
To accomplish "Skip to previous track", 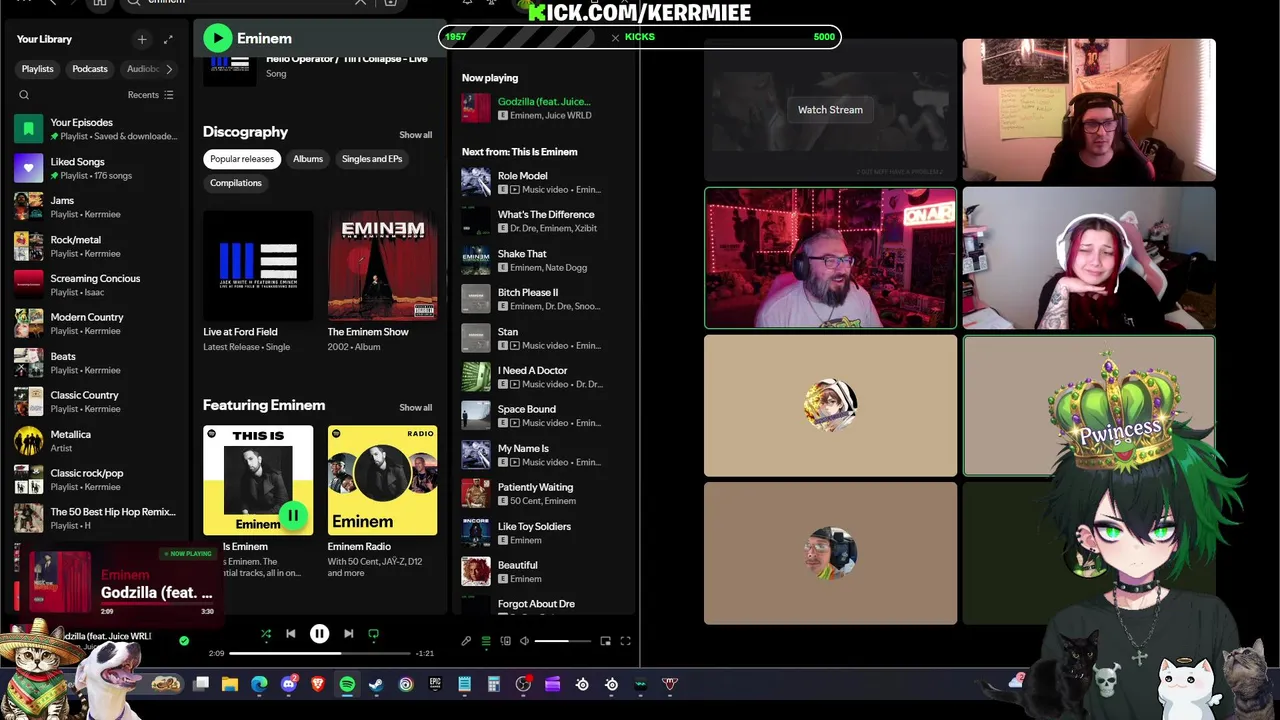I will coord(291,633).
